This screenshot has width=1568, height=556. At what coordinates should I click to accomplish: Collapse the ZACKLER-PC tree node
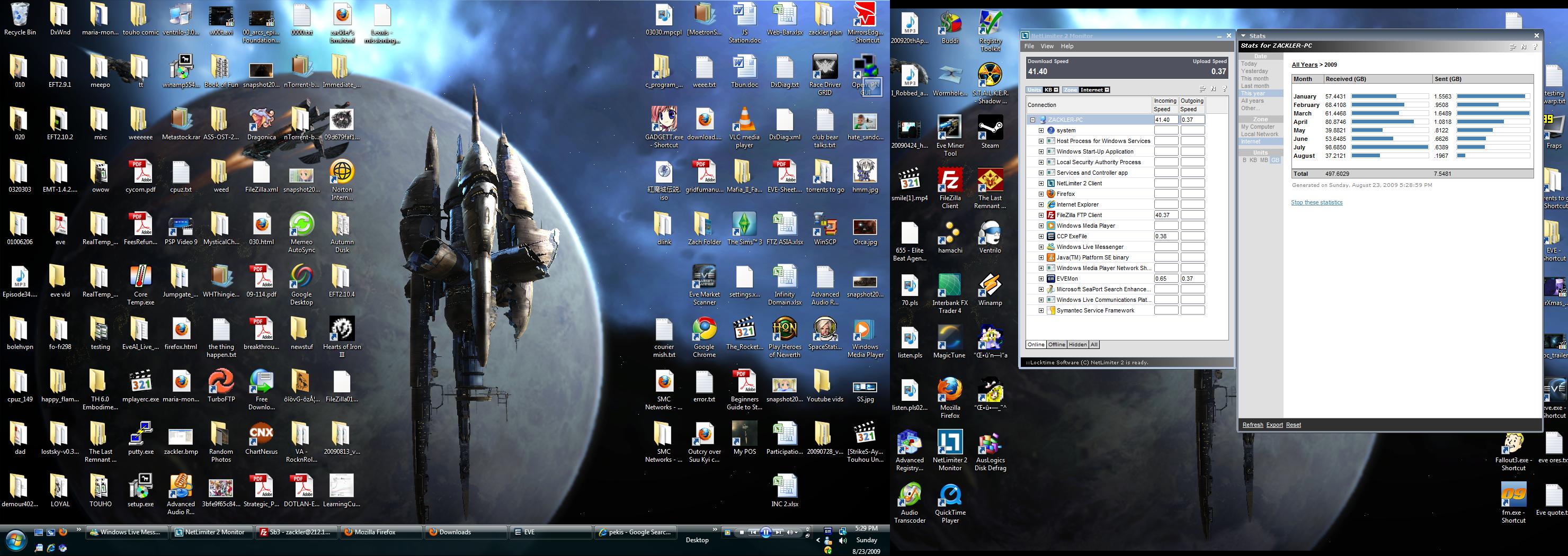click(1032, 120)
